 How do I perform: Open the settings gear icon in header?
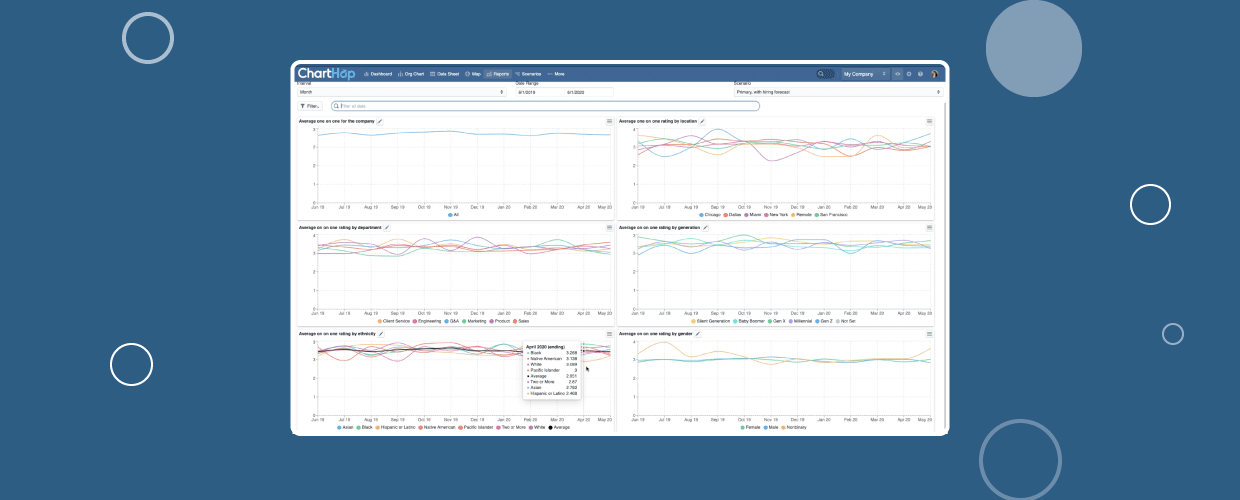point(909,74)
